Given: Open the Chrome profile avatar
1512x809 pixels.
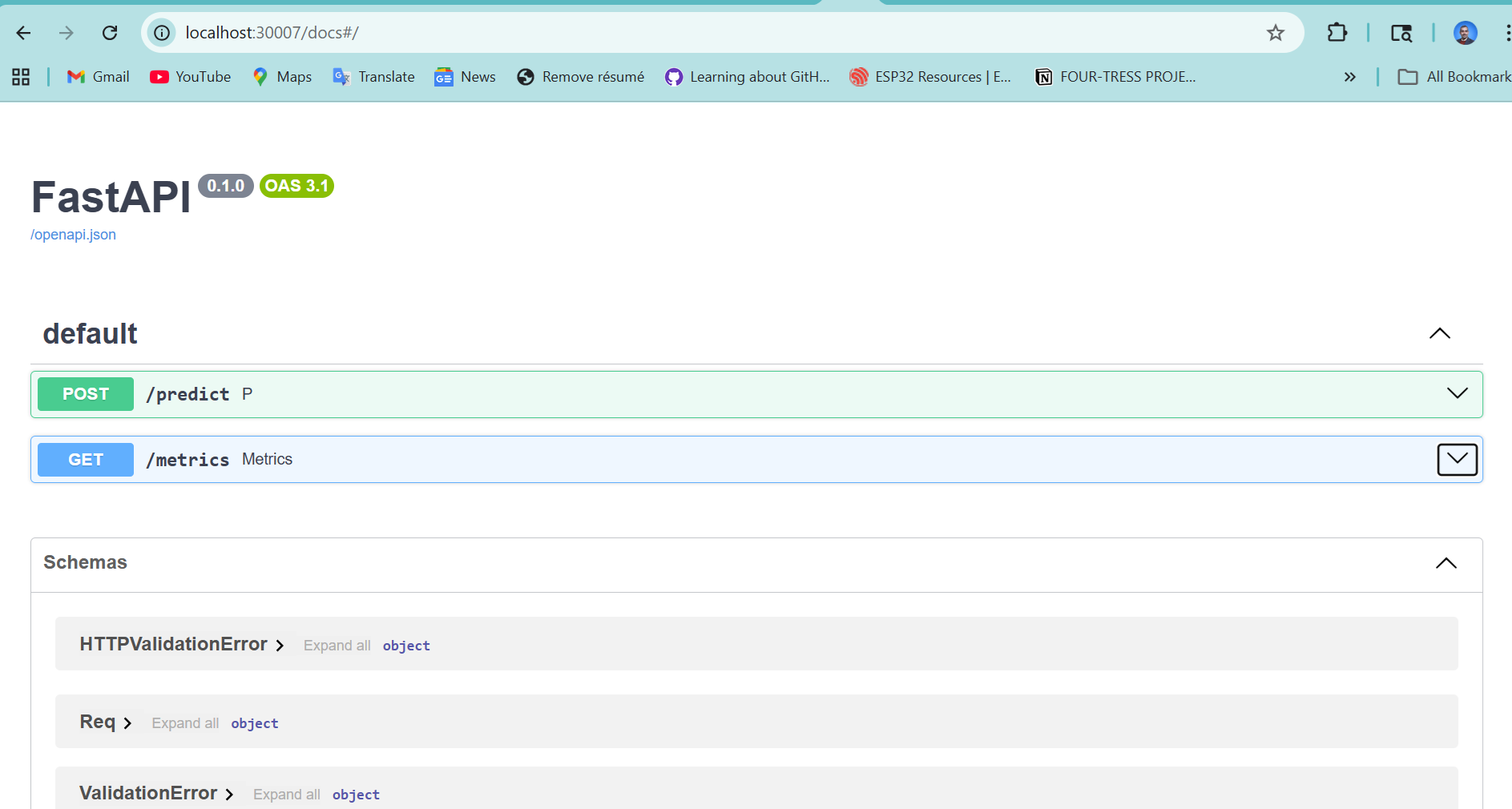Looking at the screenshot, I should [1465, 33].
